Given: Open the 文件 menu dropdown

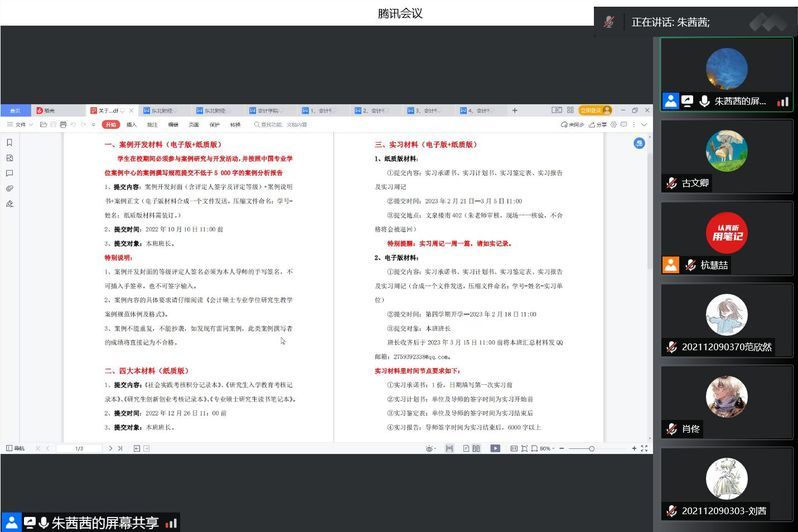Looking at the screenshot, I should tap(20, 125).
